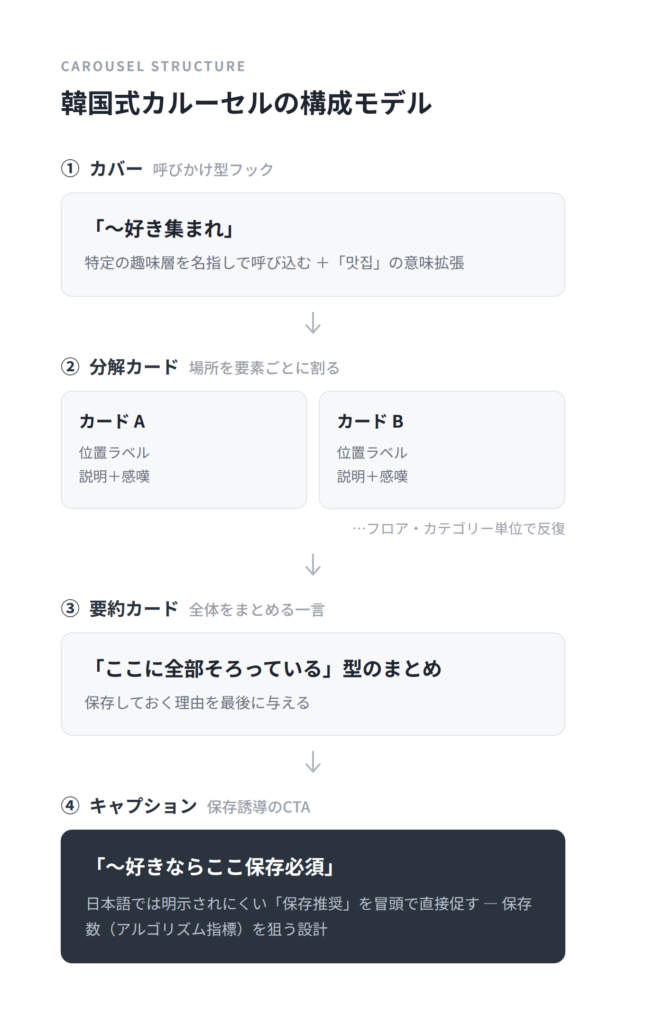This screenshot has width=664, height=1024.
Task: Click the circled number 3 icon
Action: (70, 609)
